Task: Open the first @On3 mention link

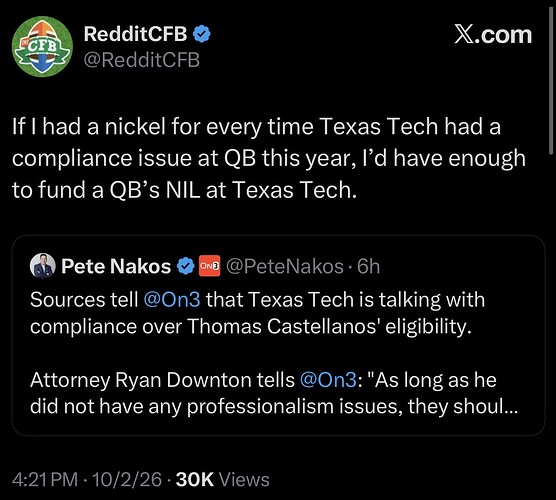Action: [x=172, y=300]
